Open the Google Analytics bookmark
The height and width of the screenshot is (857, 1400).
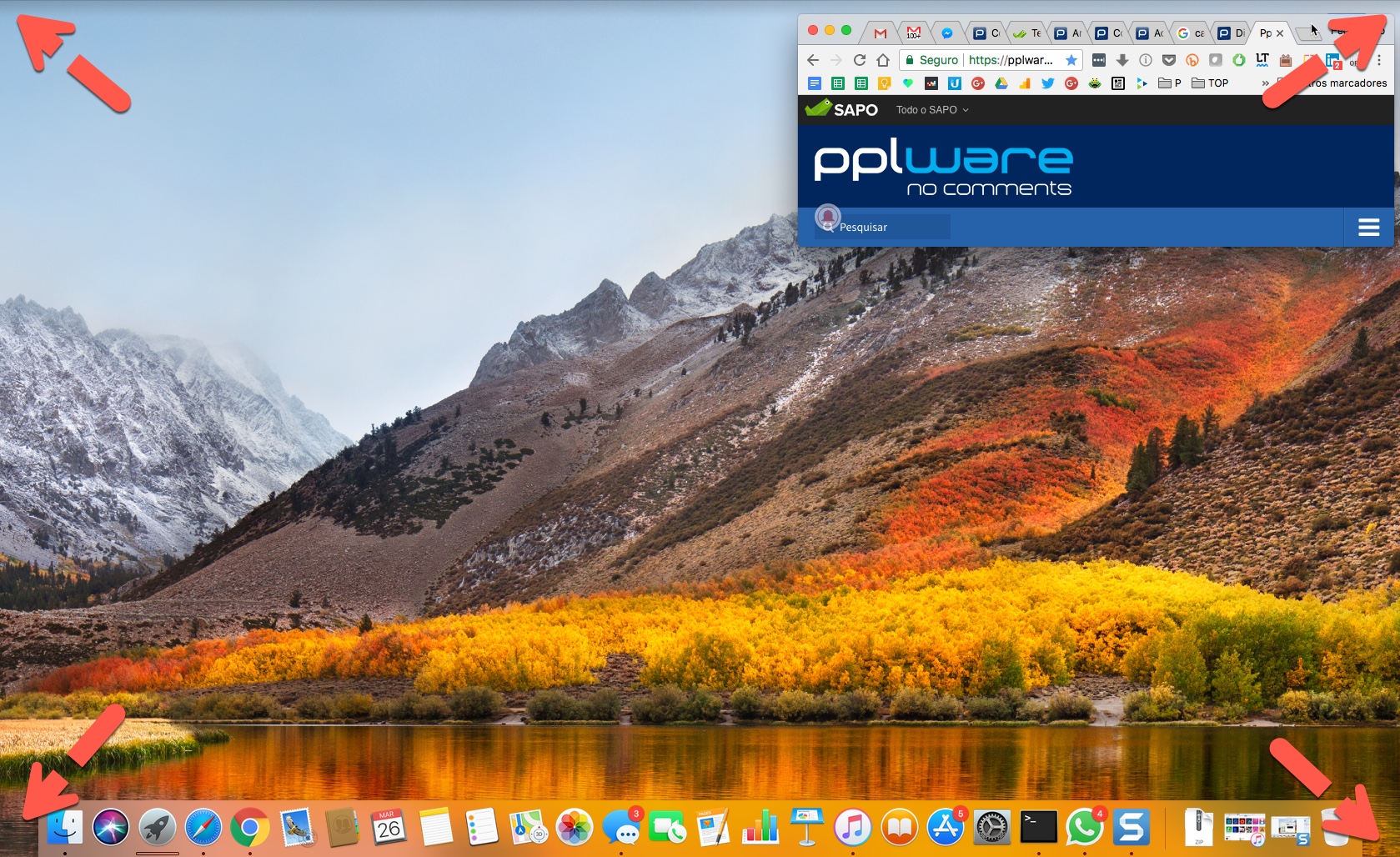click(x=1025, y=83)
